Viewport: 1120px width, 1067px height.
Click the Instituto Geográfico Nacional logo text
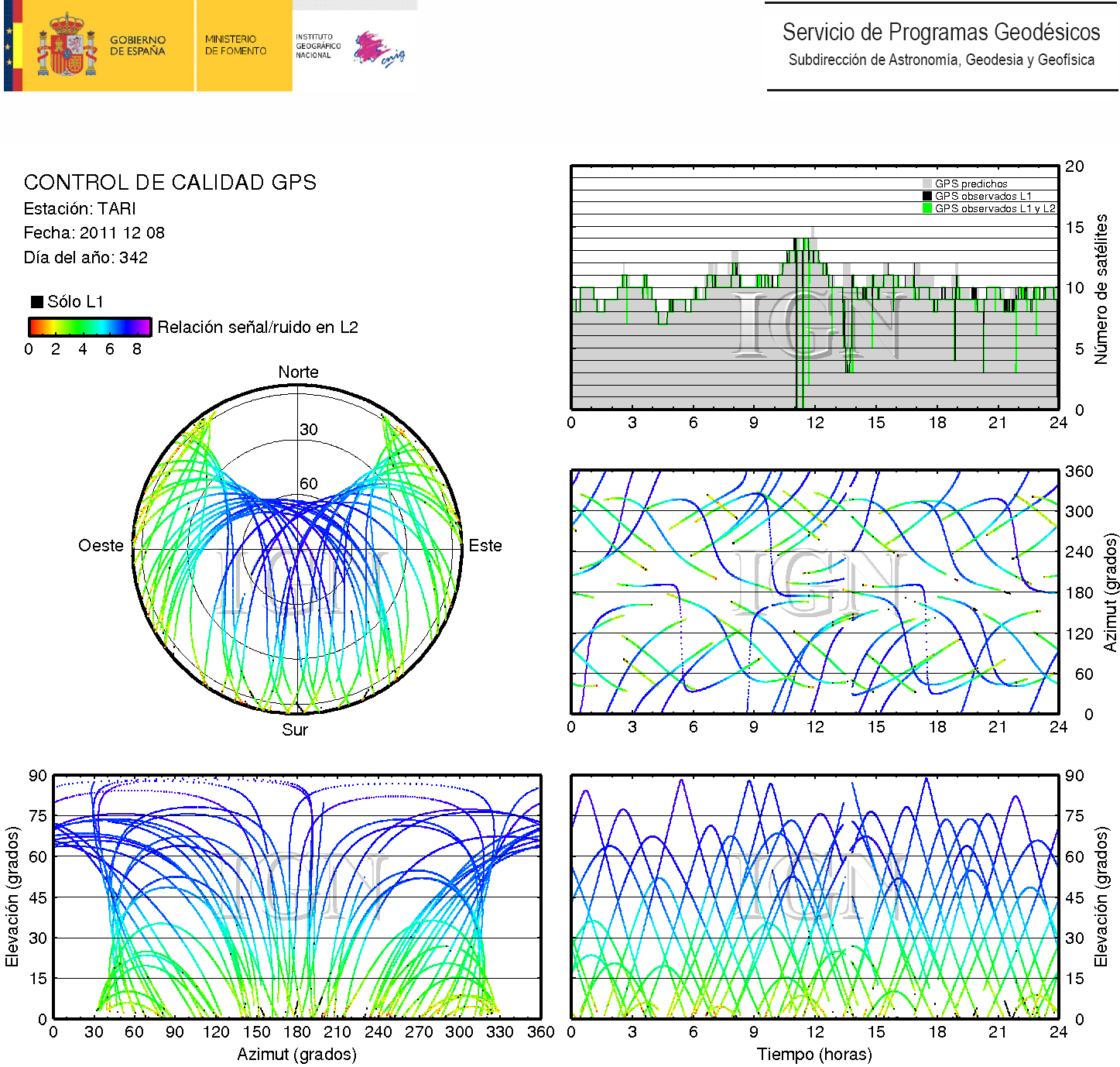[317, 46]
